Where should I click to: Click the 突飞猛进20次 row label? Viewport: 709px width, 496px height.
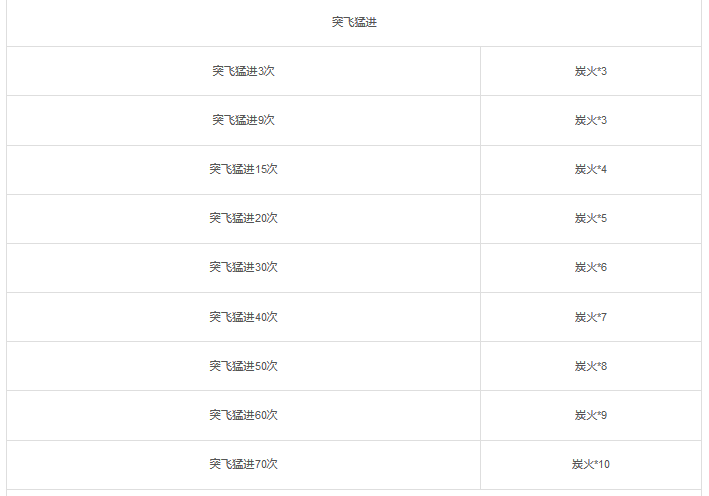(x=243, y=218)
